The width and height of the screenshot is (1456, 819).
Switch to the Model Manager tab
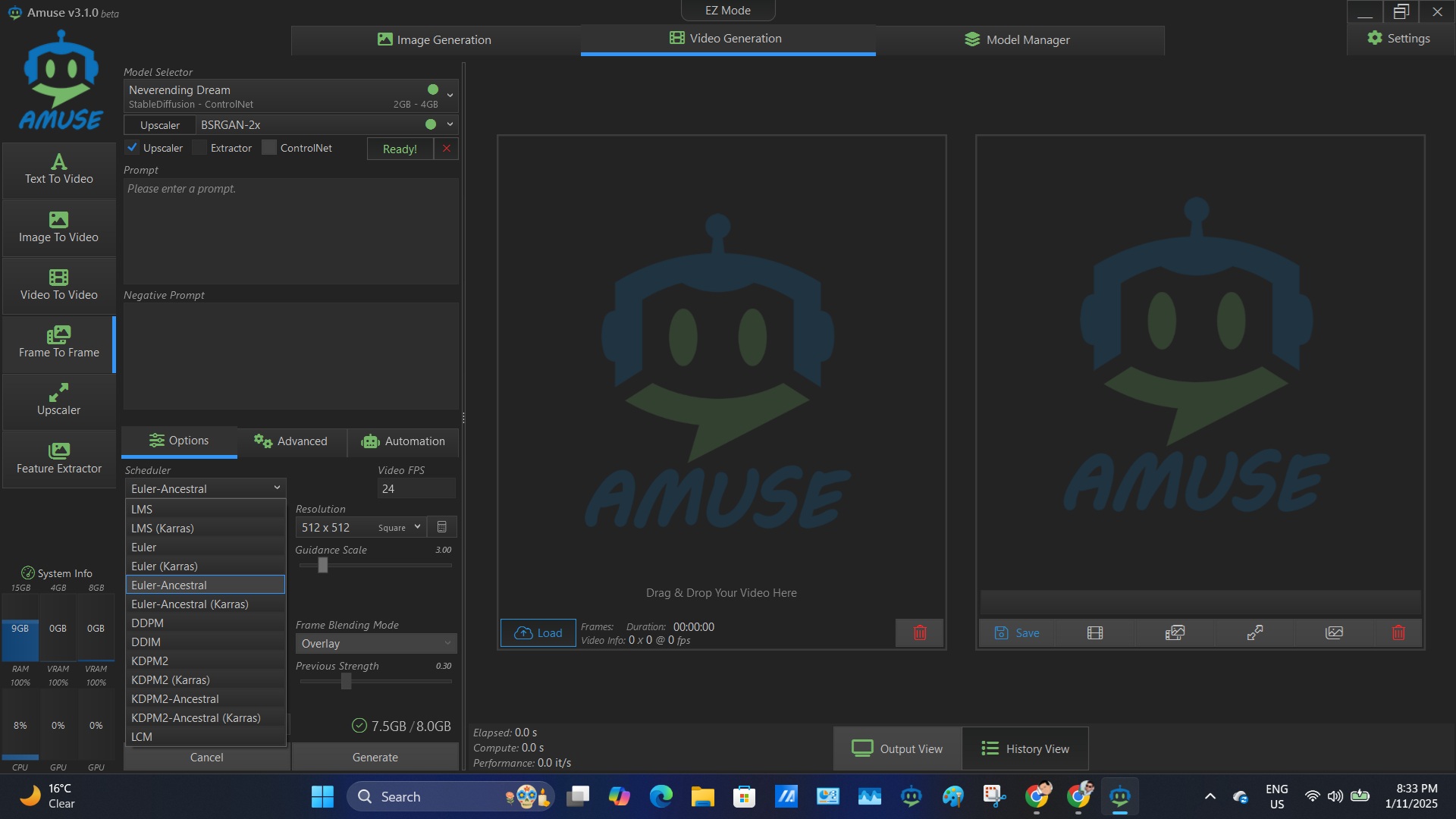[1018, 39]
